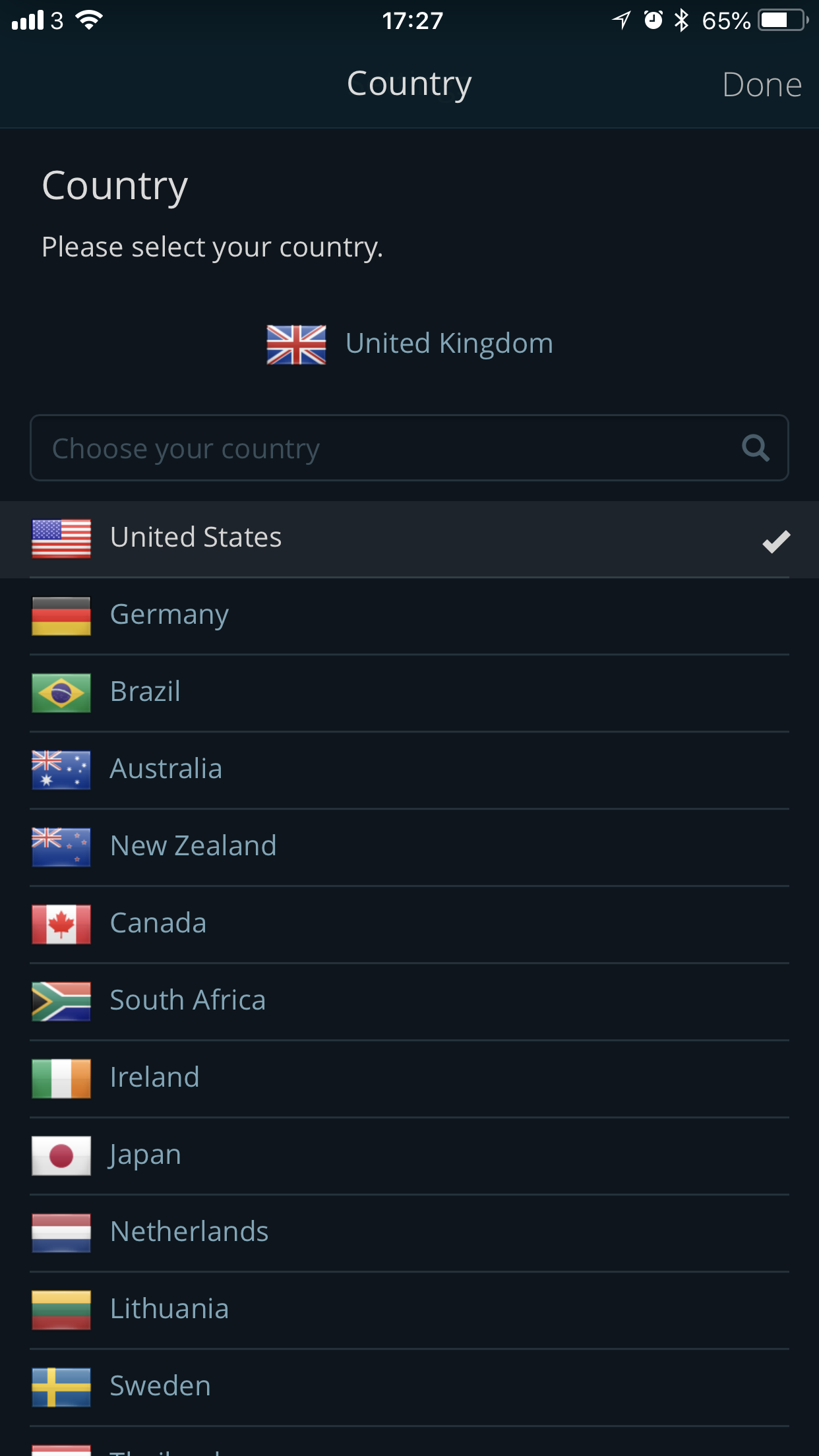Tap the Wi-Fi status icon
The image size is (819, 1456).
[89, 20]
